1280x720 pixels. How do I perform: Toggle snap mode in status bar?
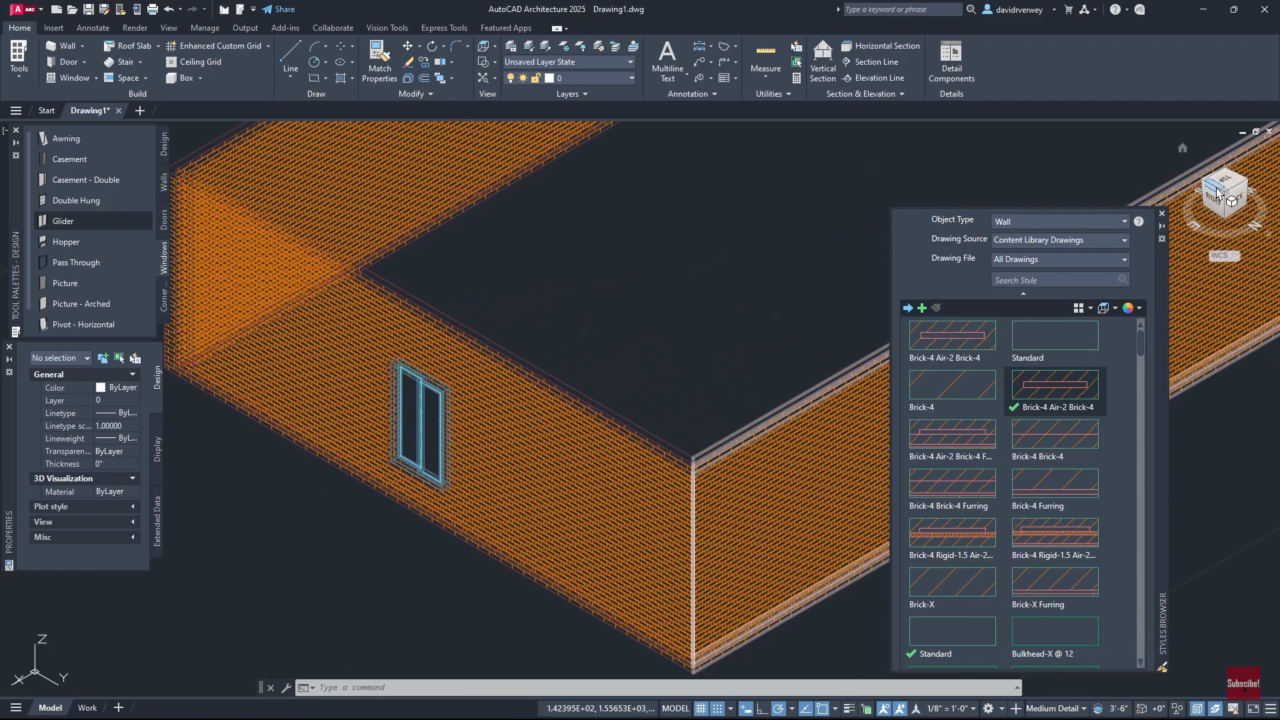point(718,708)
